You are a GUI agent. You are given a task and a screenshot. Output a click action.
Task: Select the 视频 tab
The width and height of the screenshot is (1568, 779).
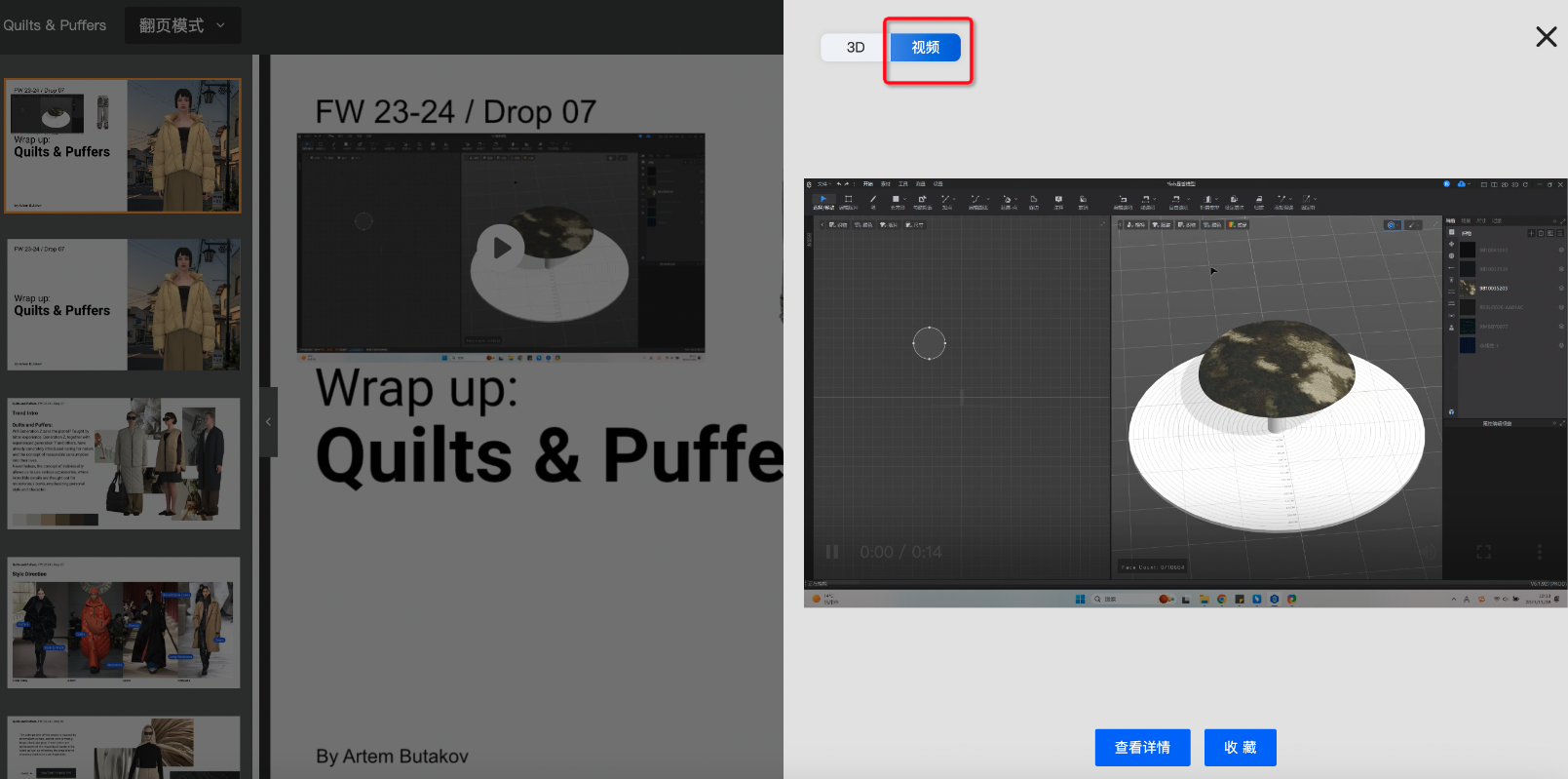point(925,48)
